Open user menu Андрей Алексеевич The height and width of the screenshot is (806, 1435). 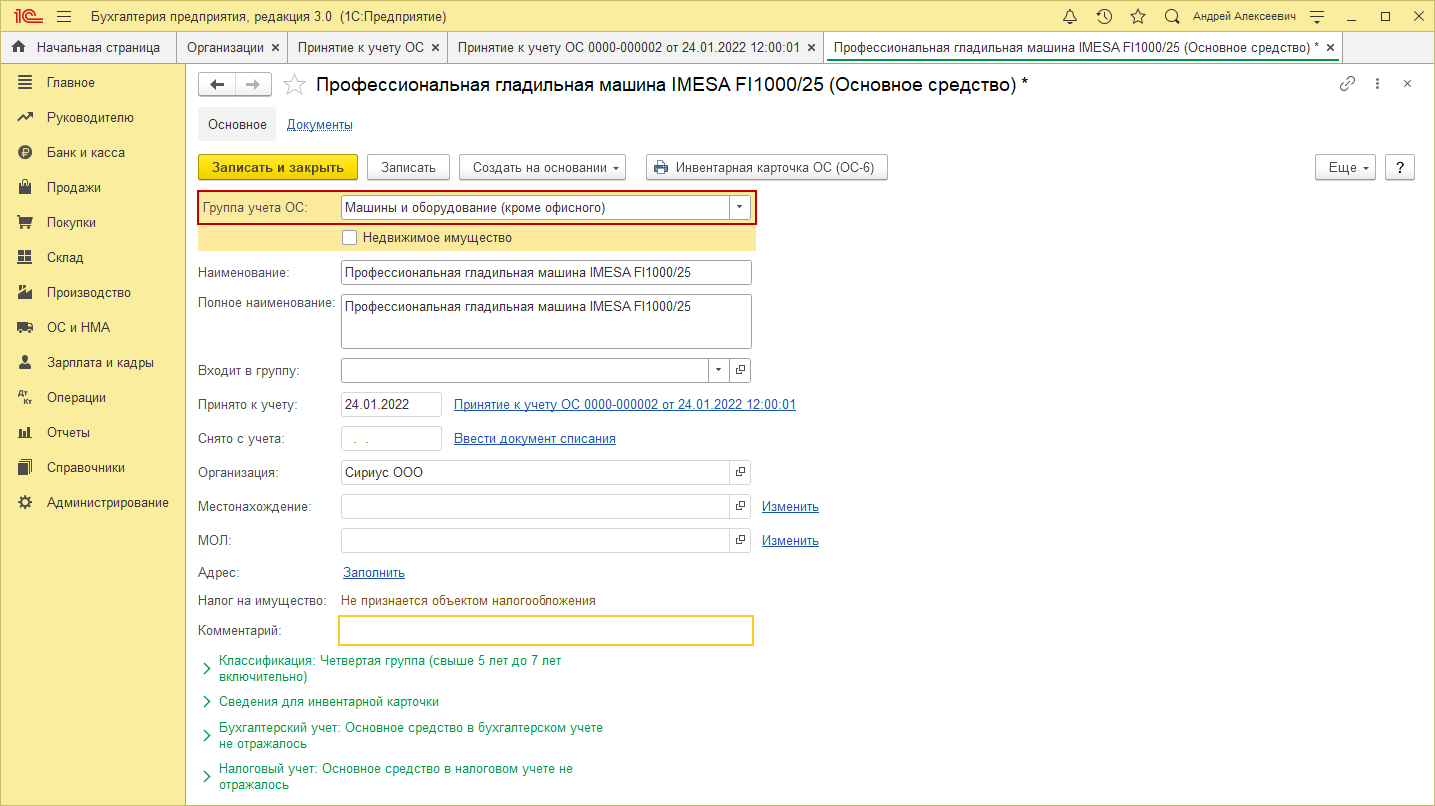[1244, 17]
